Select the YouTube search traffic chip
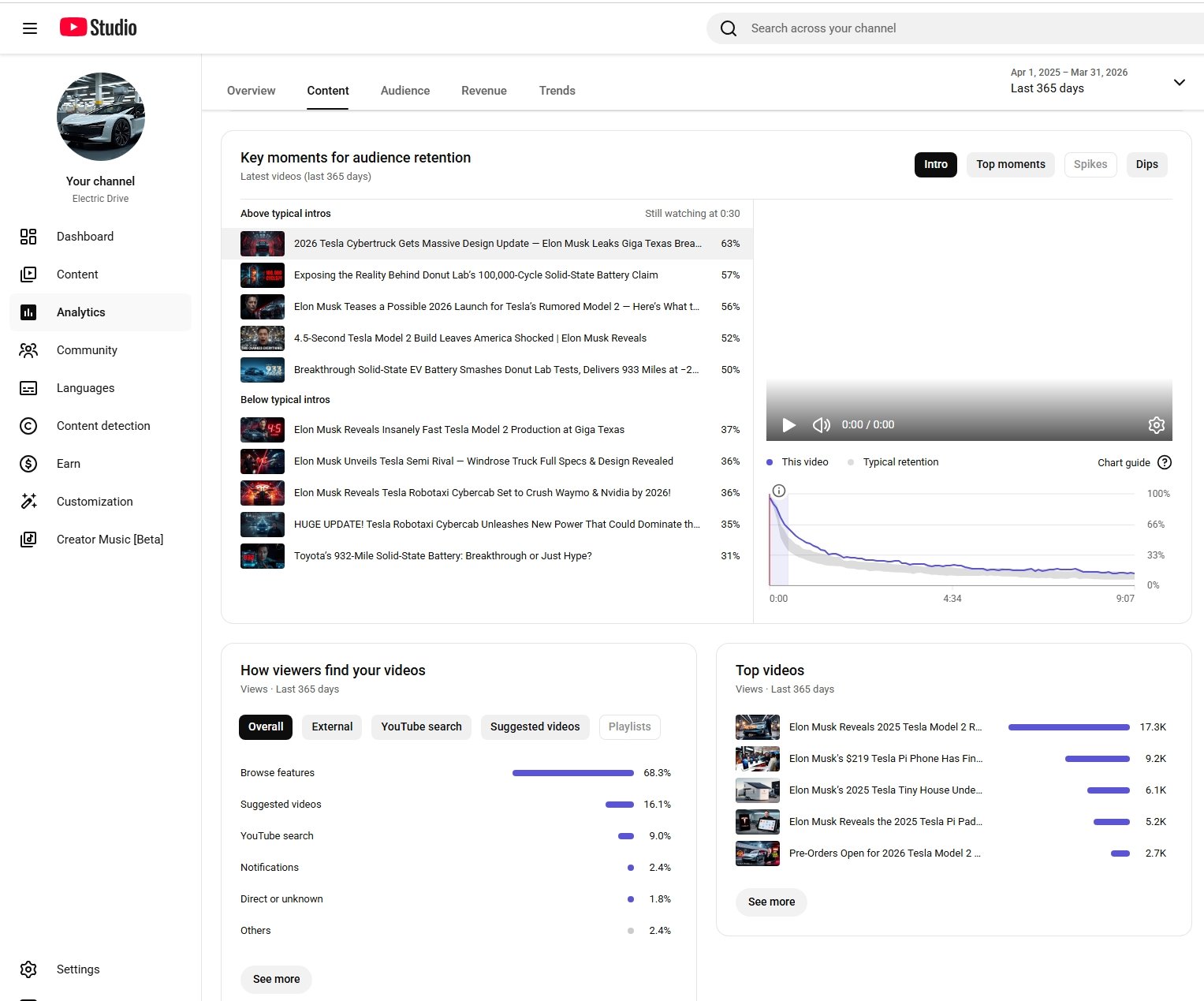This screenshot has height=1001, width=1204. coord(421,726)
